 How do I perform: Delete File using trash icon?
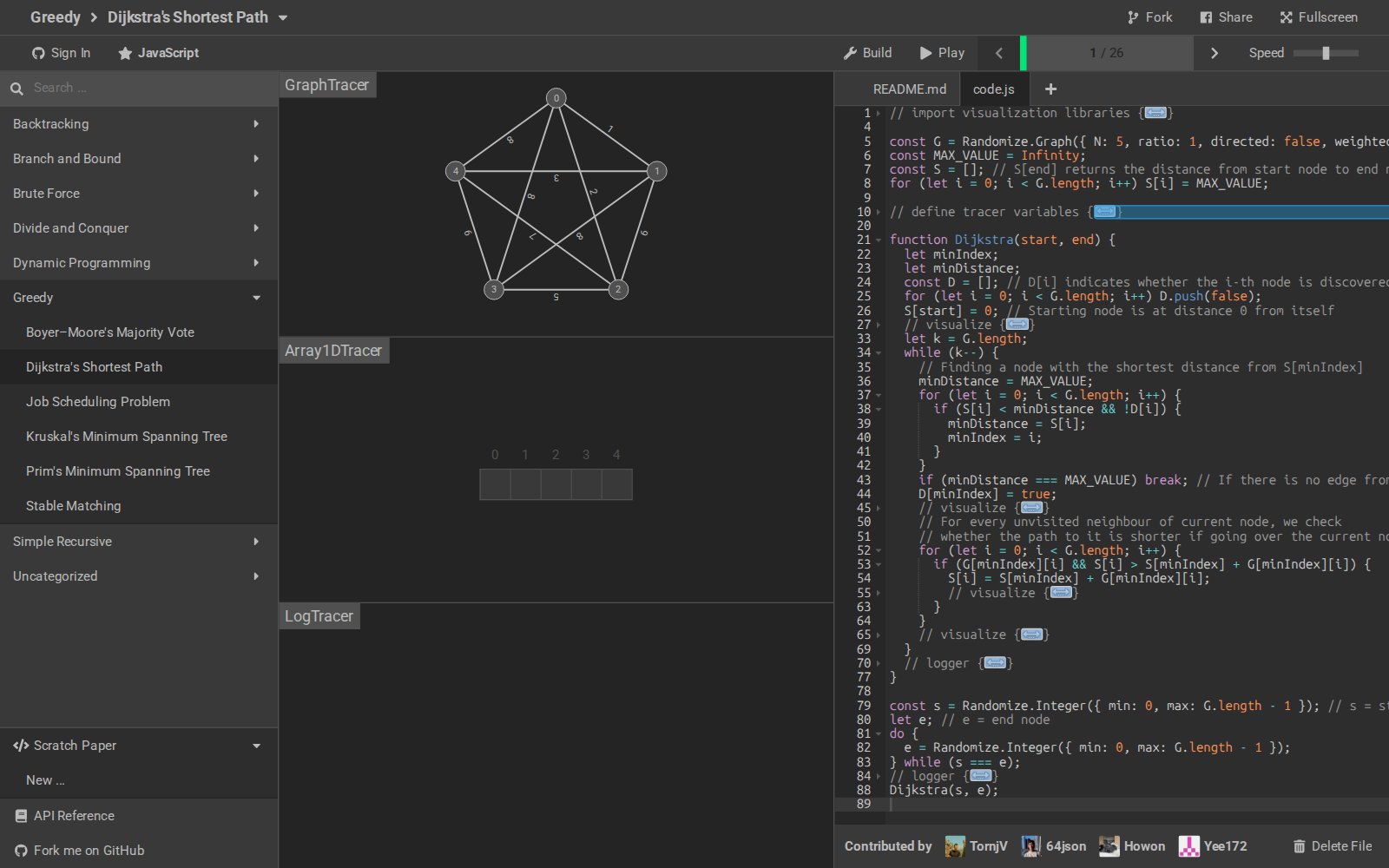click(1333, 846)
